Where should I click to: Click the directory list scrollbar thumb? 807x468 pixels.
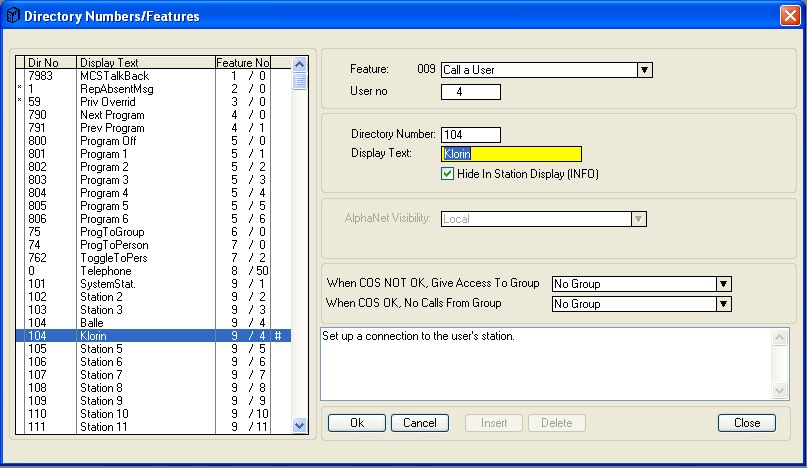(x=300, y=81)
